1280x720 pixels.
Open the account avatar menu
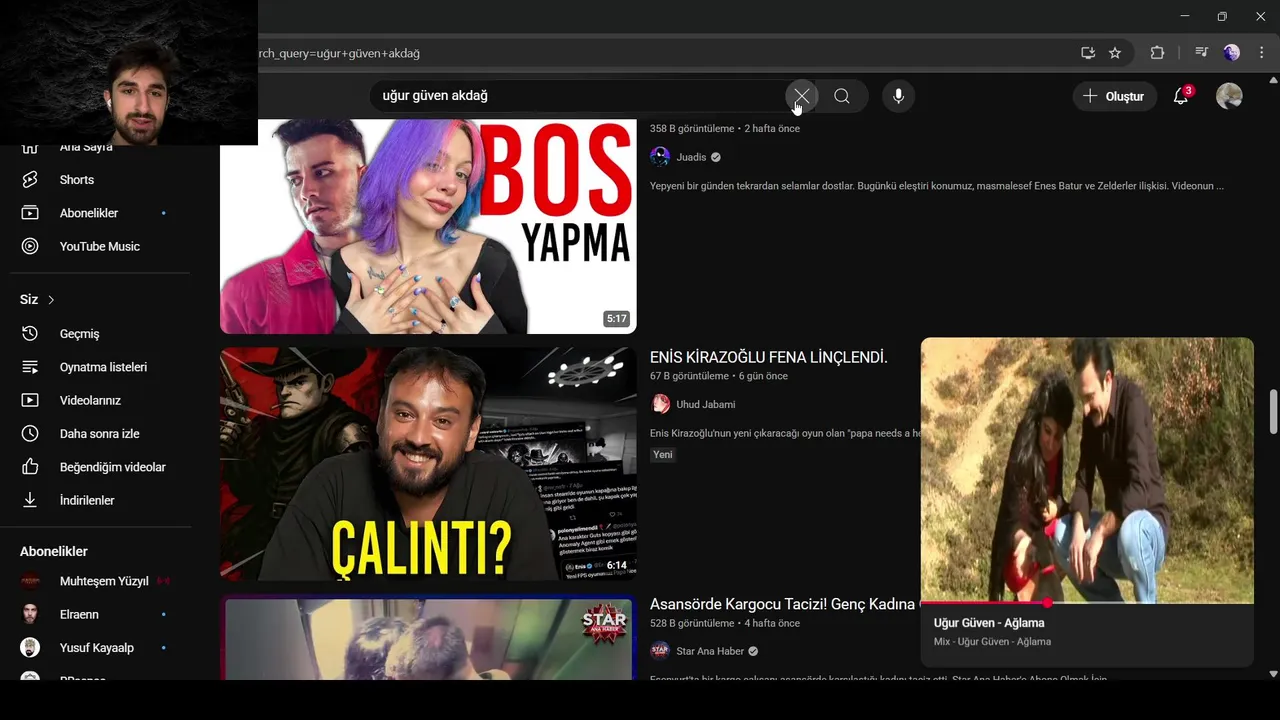1229,96
